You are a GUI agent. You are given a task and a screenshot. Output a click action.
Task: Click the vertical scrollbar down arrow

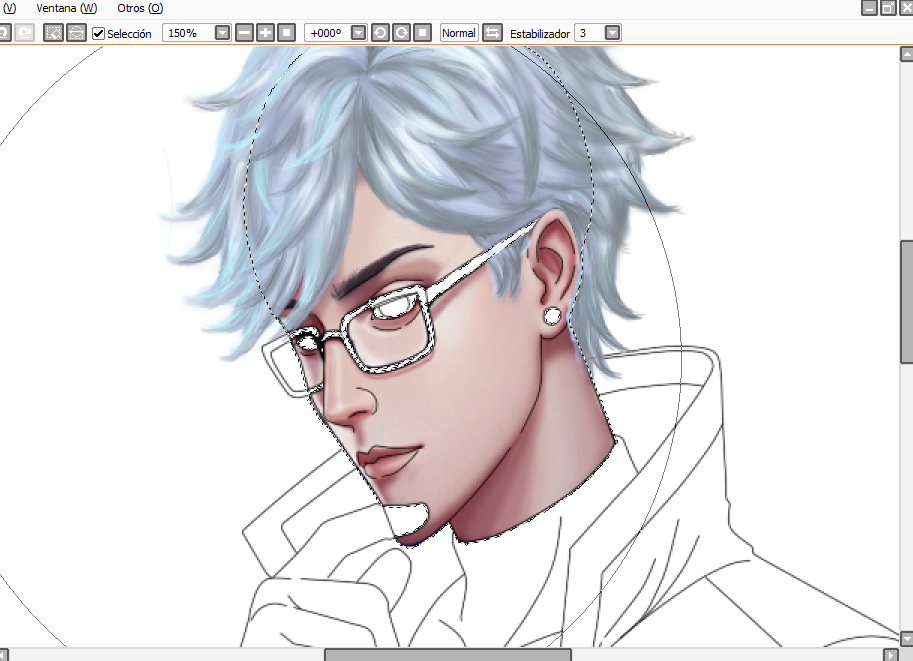(x=907, y=638)
